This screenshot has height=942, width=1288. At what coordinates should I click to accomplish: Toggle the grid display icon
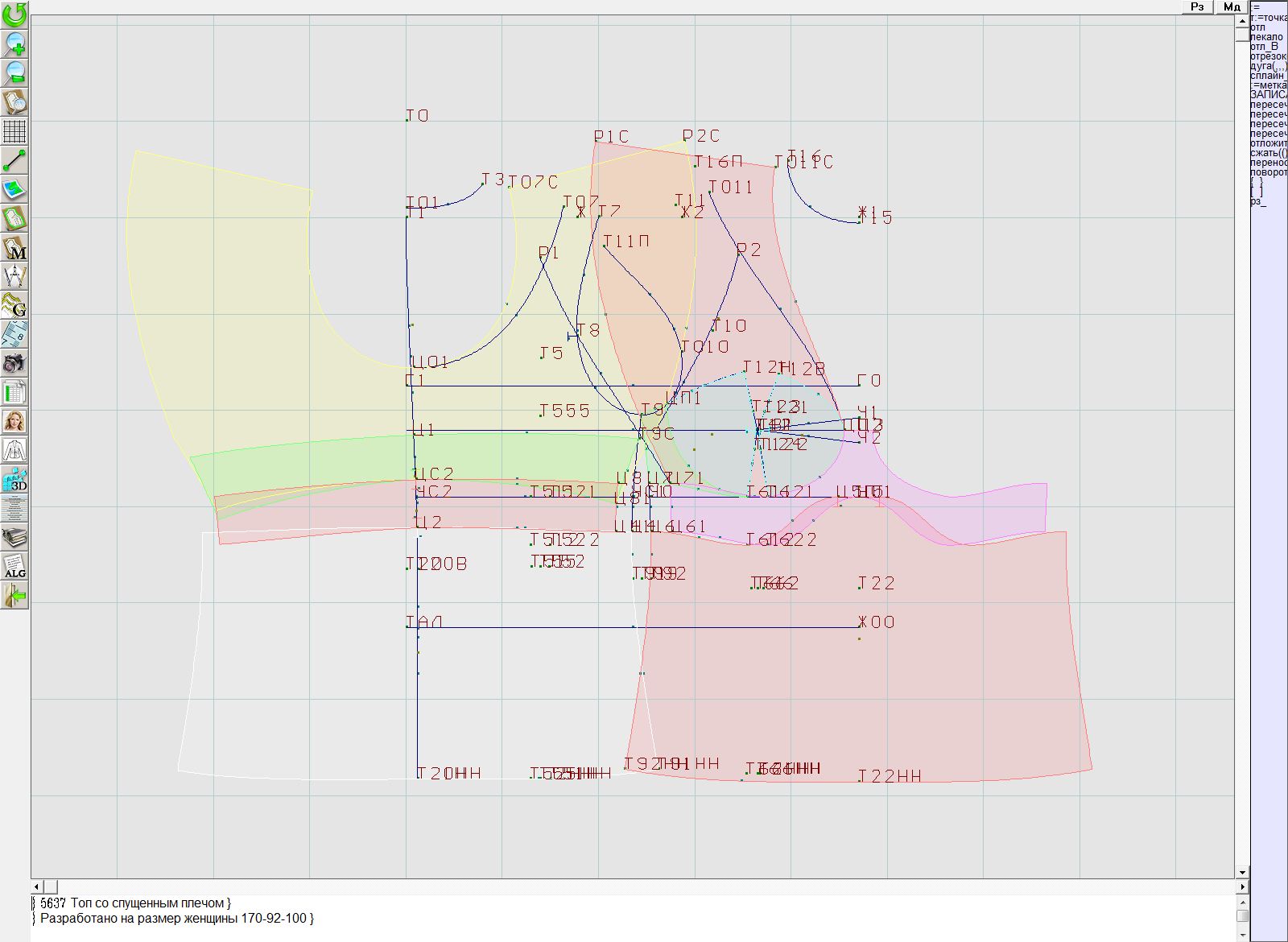14,130
